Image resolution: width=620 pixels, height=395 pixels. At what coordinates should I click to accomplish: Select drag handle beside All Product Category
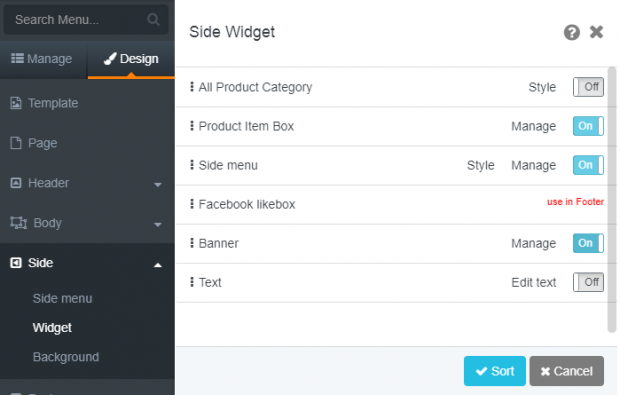point(192,87)
